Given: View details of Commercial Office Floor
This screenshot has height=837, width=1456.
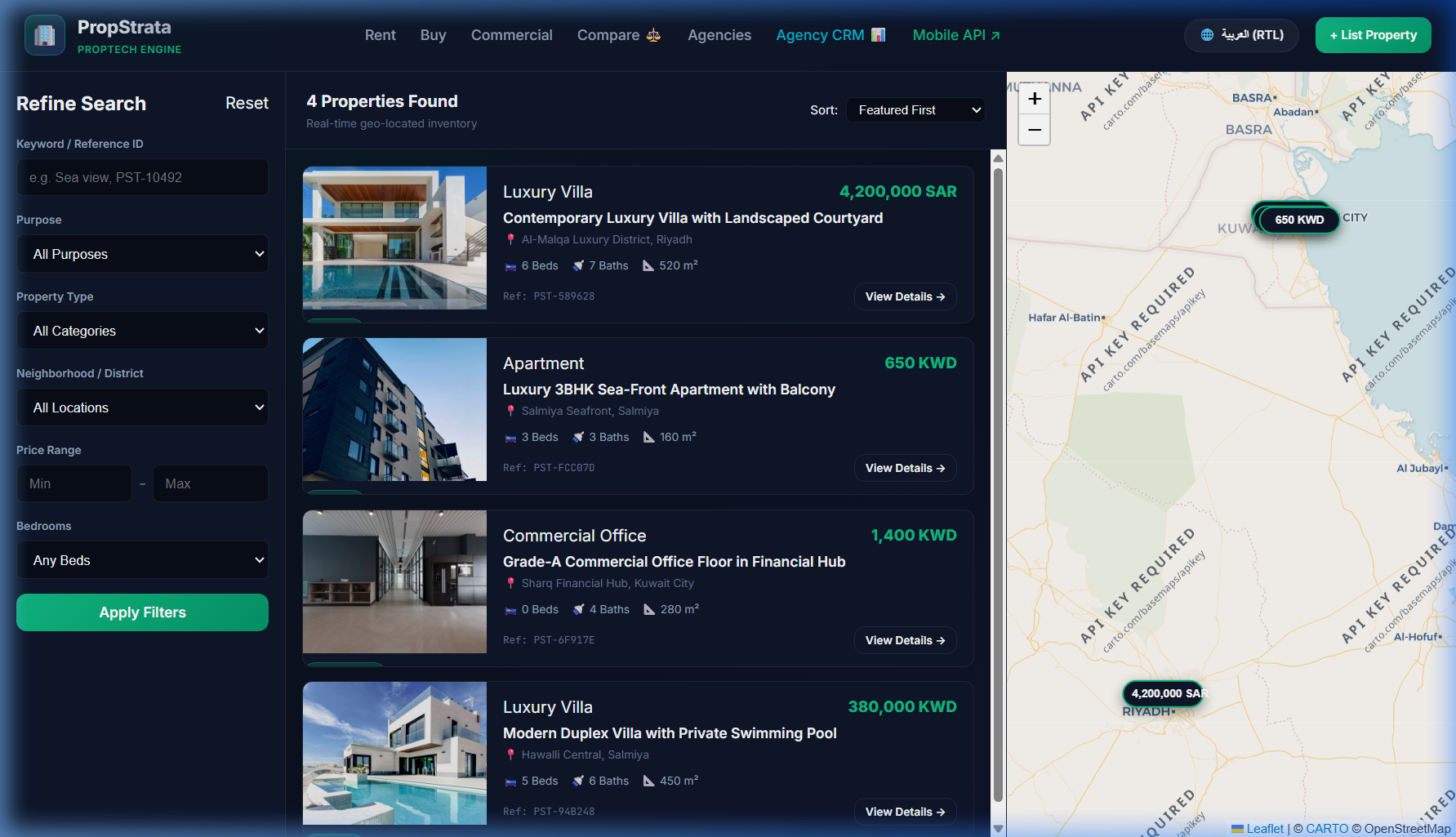Looking at the screenshot, I should coord(905,640).
